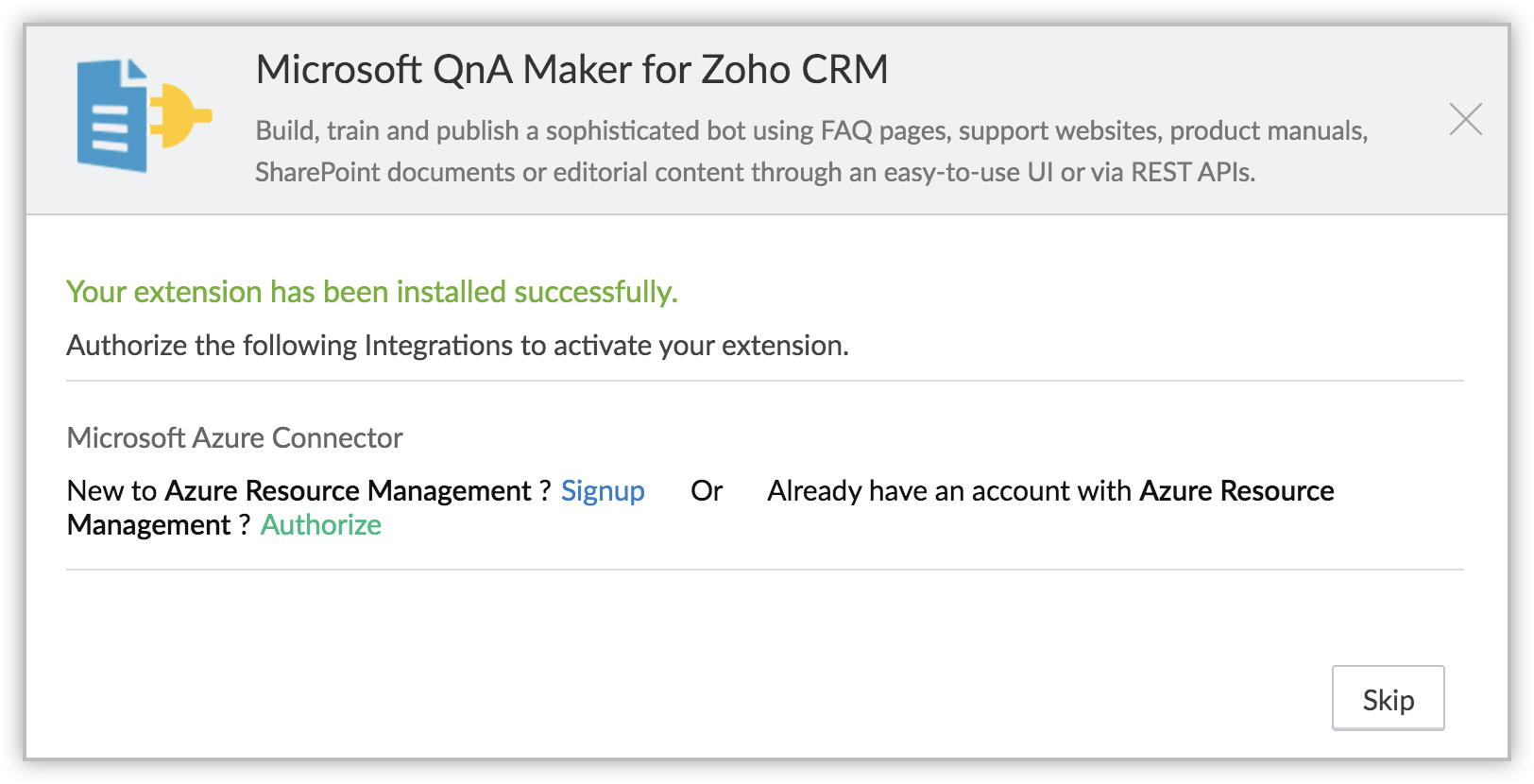The image size is (1534, 784).
Task: Click the bold 'Management ?' text before Authorize
Action: [x=158, y=525]
